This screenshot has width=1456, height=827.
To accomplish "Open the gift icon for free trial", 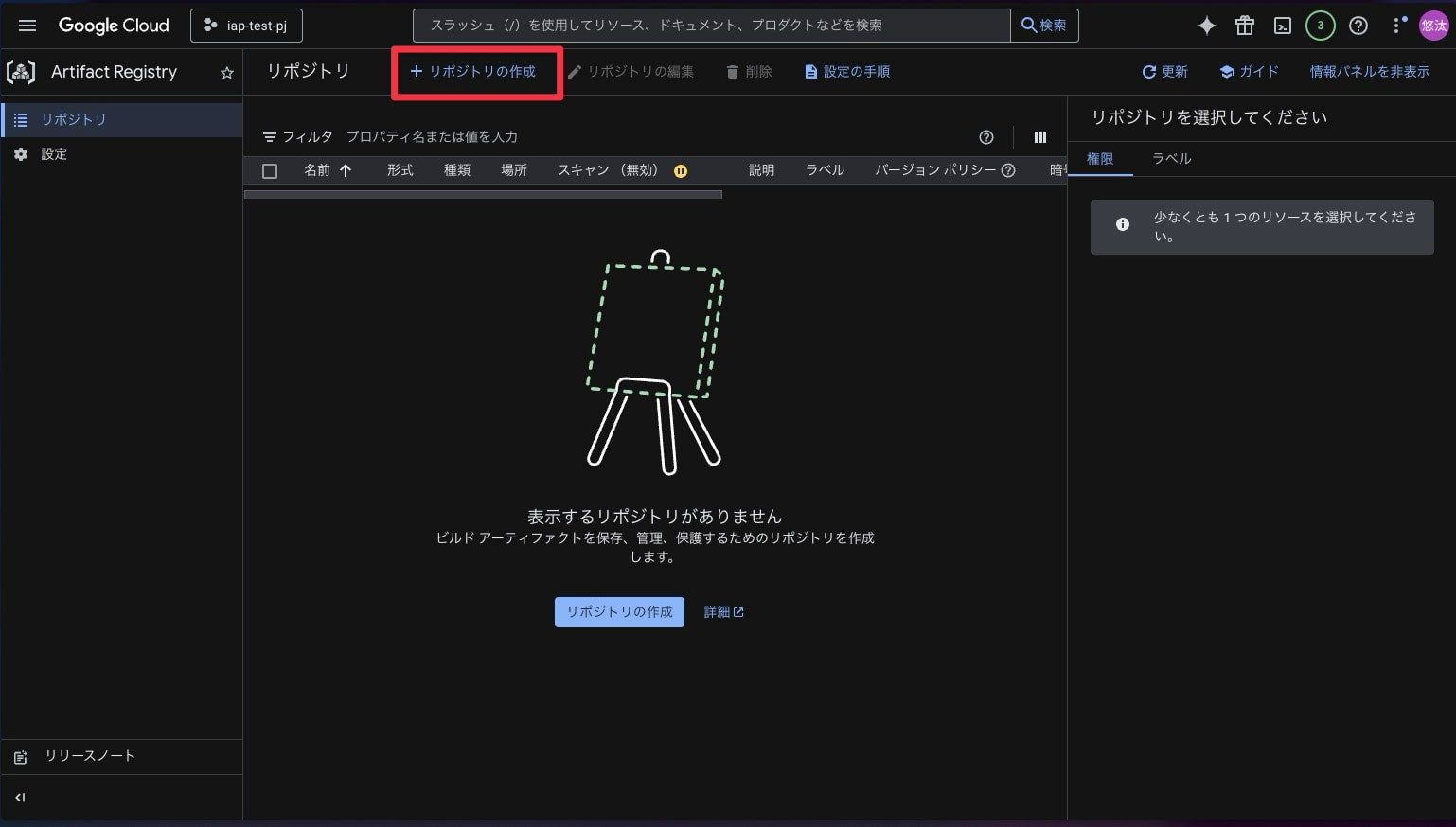I will coord(1244,26).
